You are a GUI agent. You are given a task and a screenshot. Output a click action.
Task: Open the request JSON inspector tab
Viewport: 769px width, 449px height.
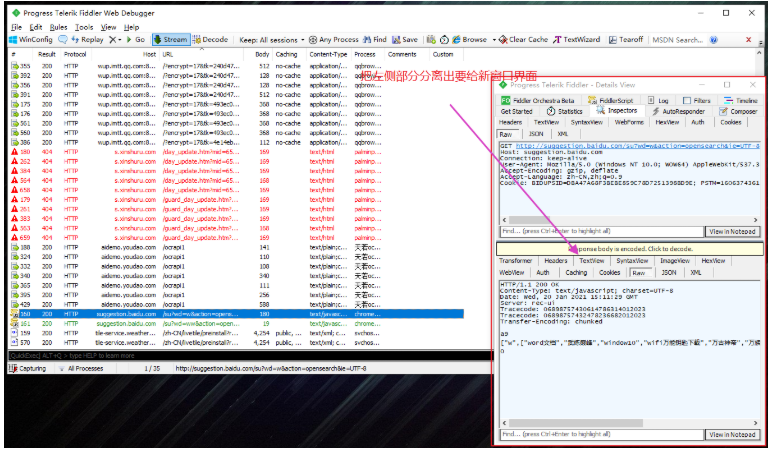click(536, 134)
